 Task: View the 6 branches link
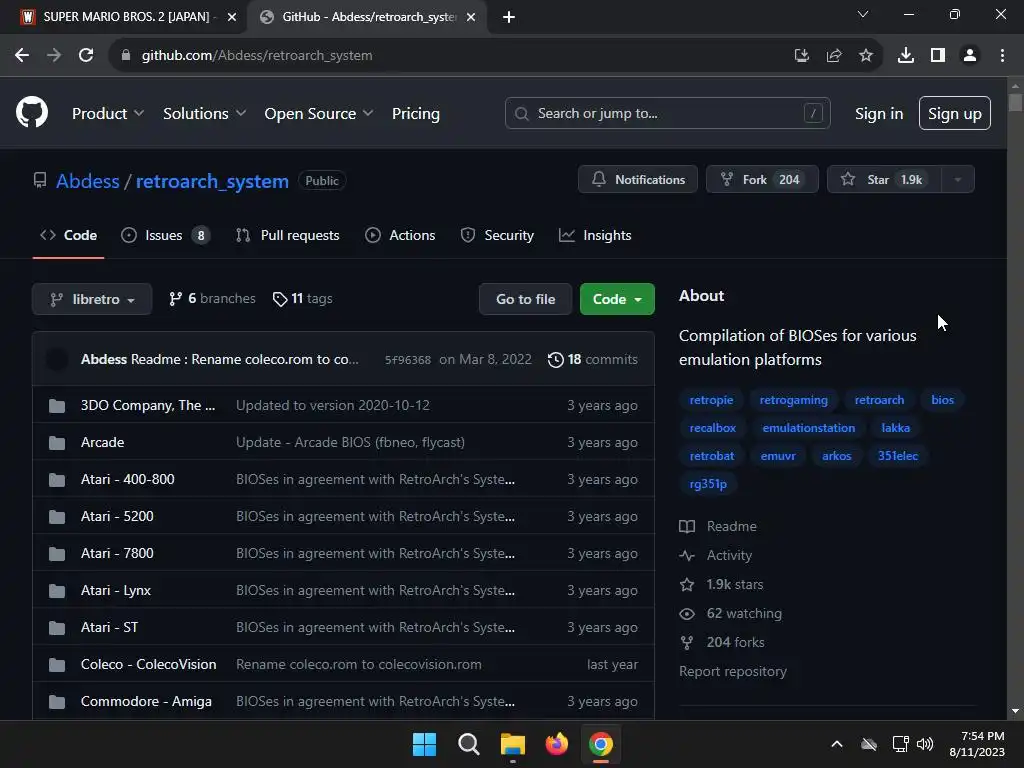point(212,298)
